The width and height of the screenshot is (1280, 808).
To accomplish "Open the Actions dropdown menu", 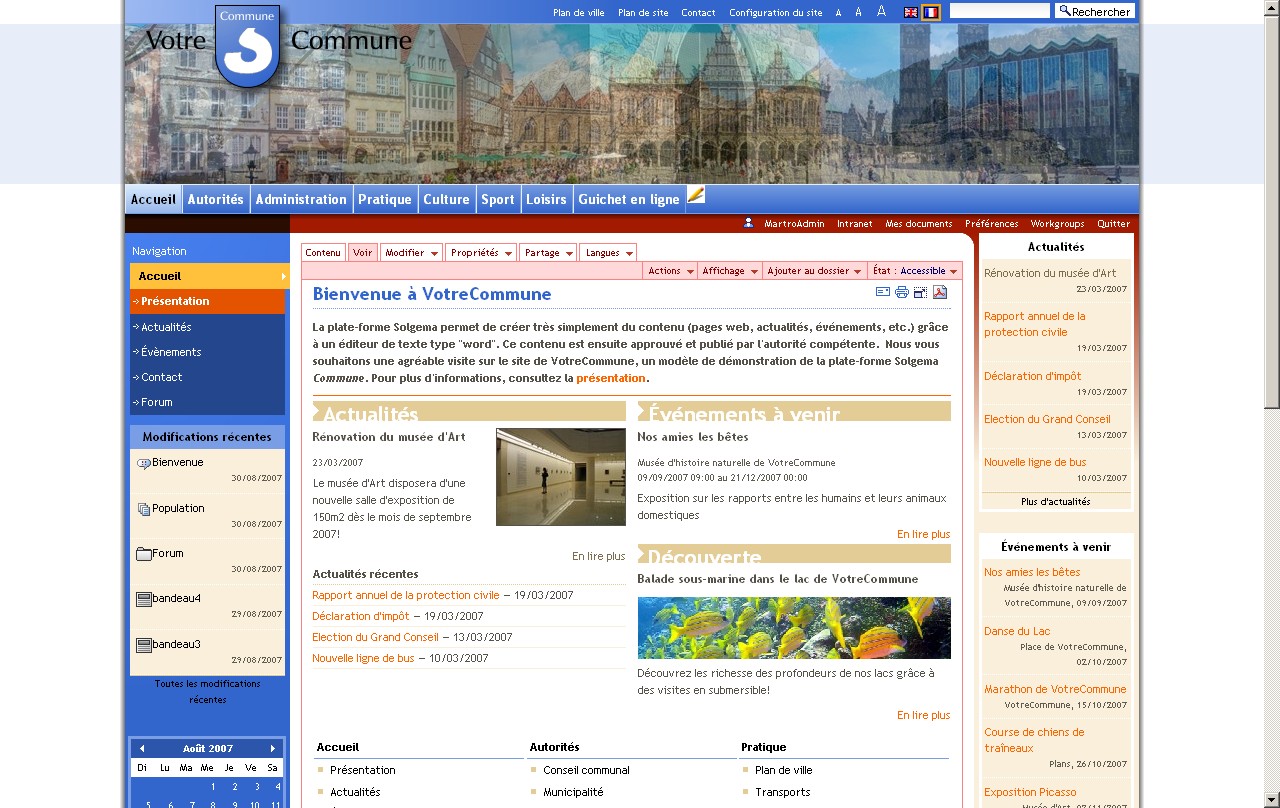I will point(669,271).
